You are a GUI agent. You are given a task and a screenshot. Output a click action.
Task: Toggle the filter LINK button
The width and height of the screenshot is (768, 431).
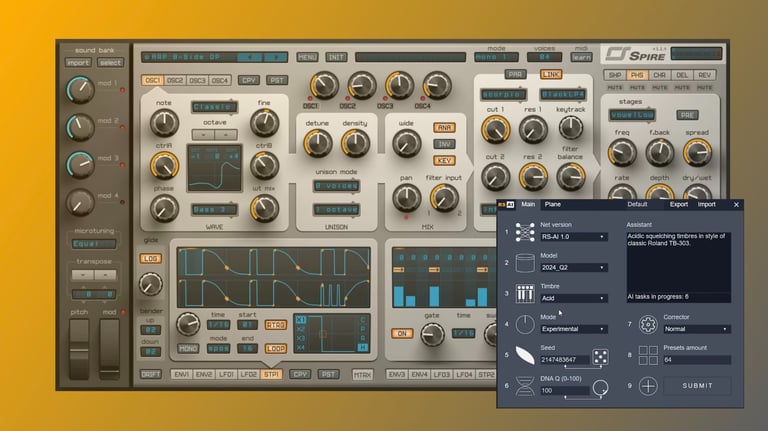551,74
